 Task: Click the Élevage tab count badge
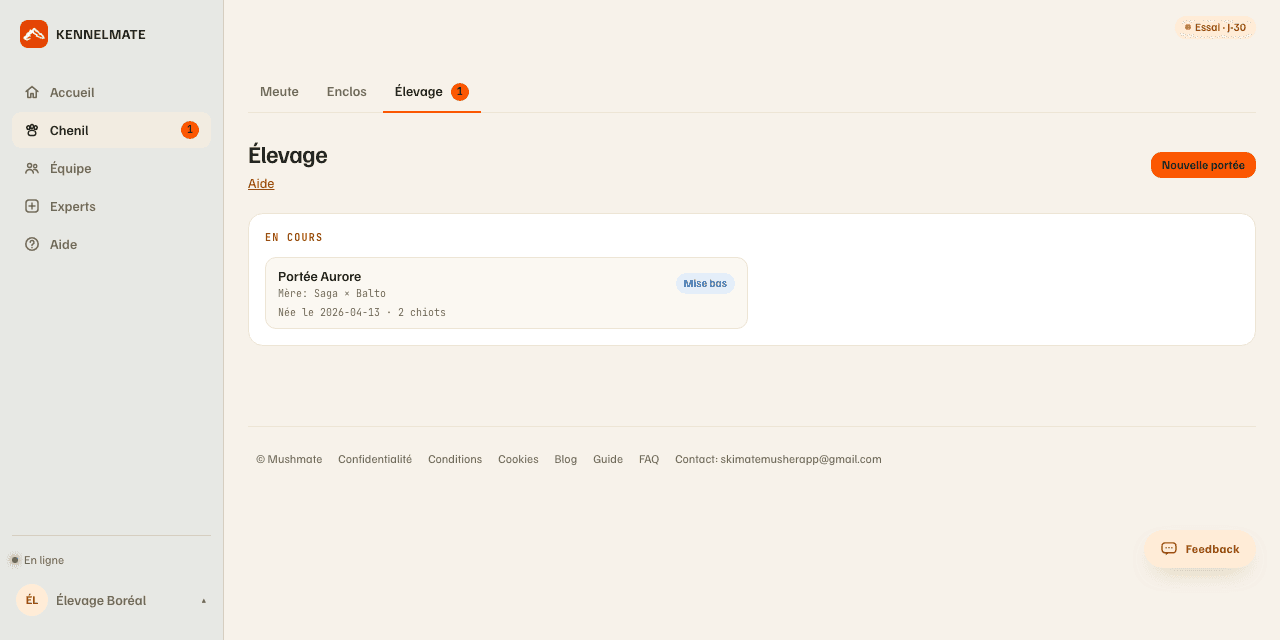pyautogui.click(x=460, y=92)
